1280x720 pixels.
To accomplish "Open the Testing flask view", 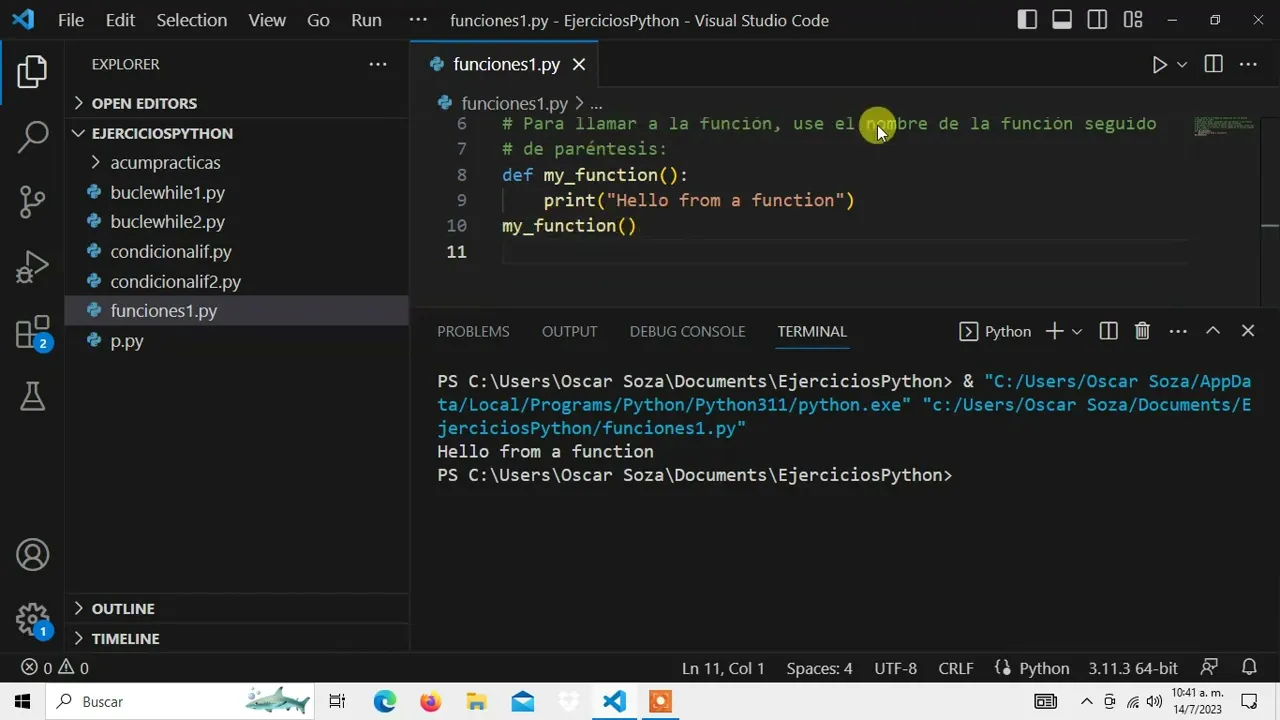I will [32, 397].
